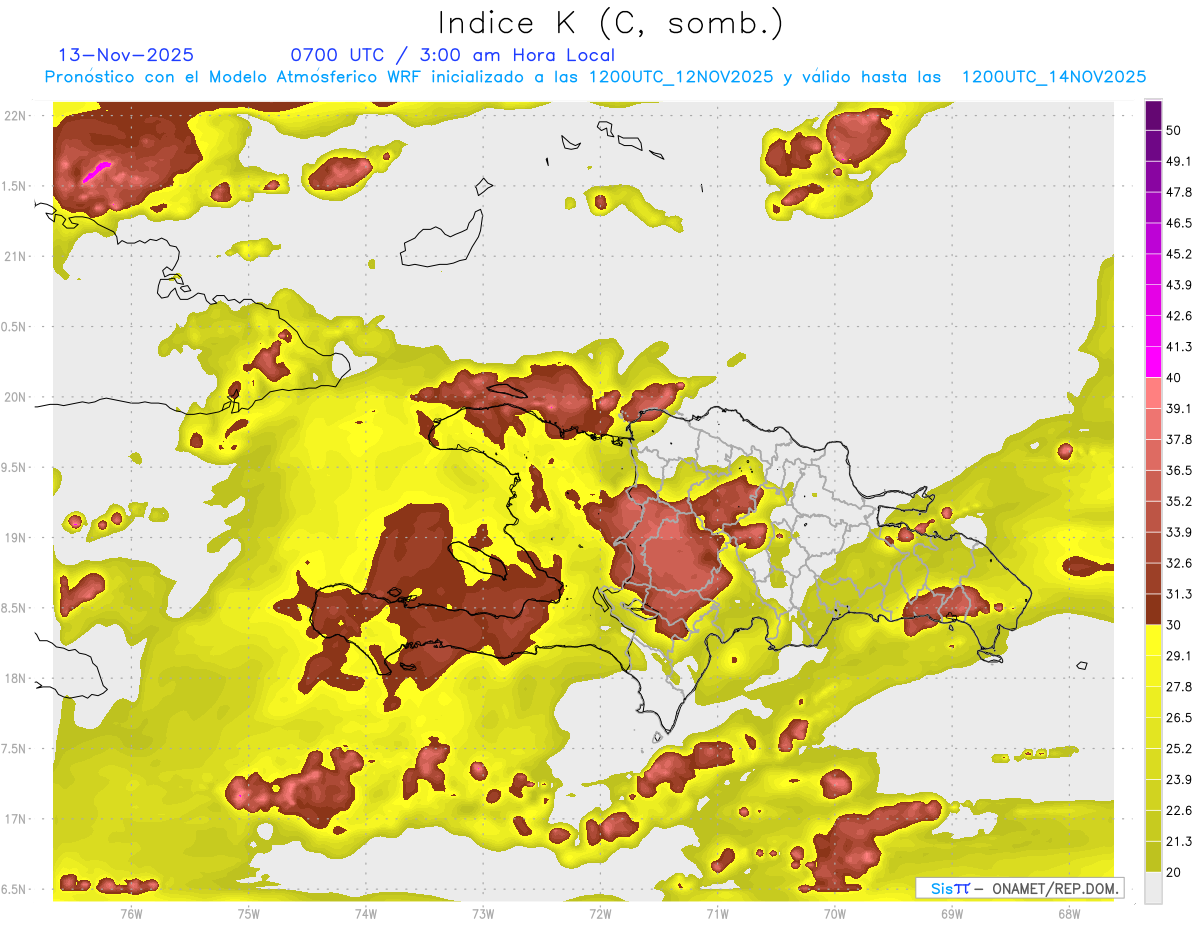
Task: Click the colorbar value '29.1'
Action: [1179, 656]
